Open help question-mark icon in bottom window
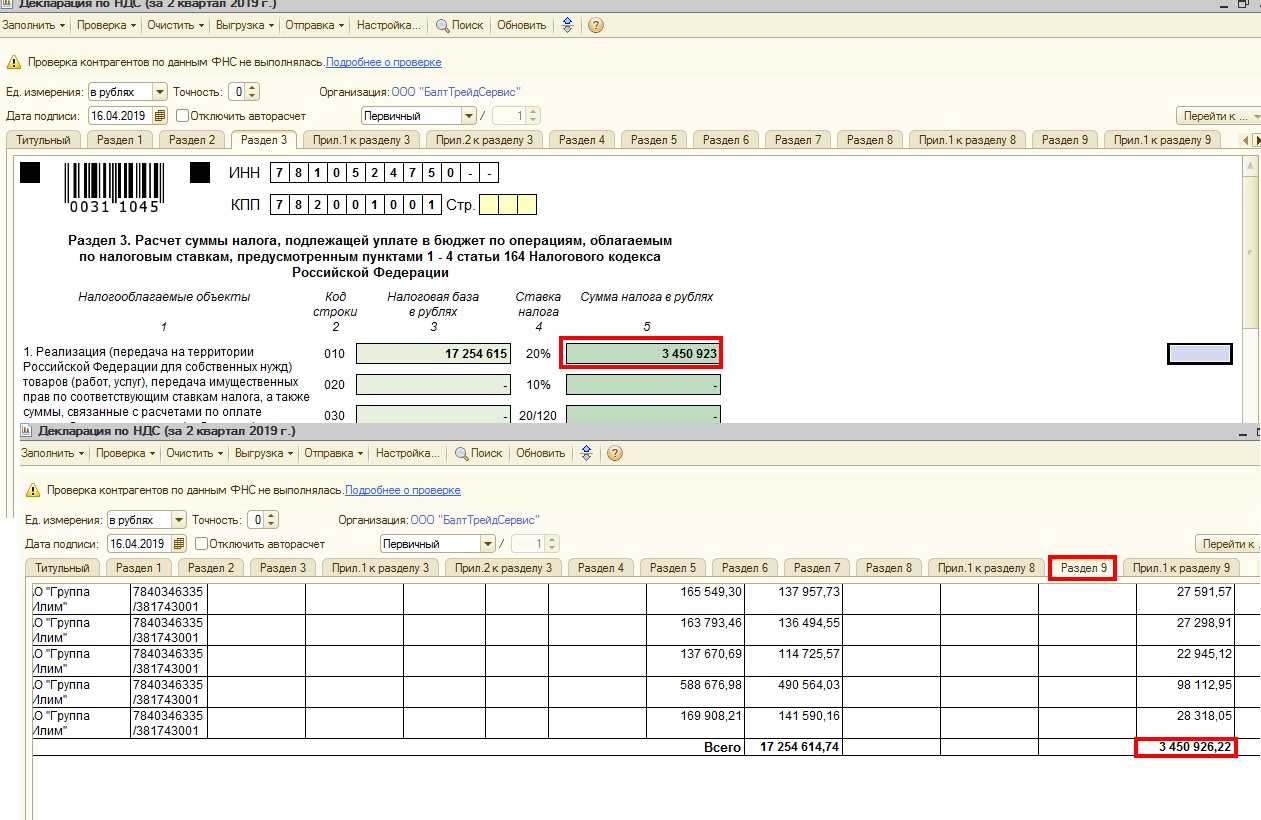The width and height of the screenshot is (1261, 820). pos(615,453)
